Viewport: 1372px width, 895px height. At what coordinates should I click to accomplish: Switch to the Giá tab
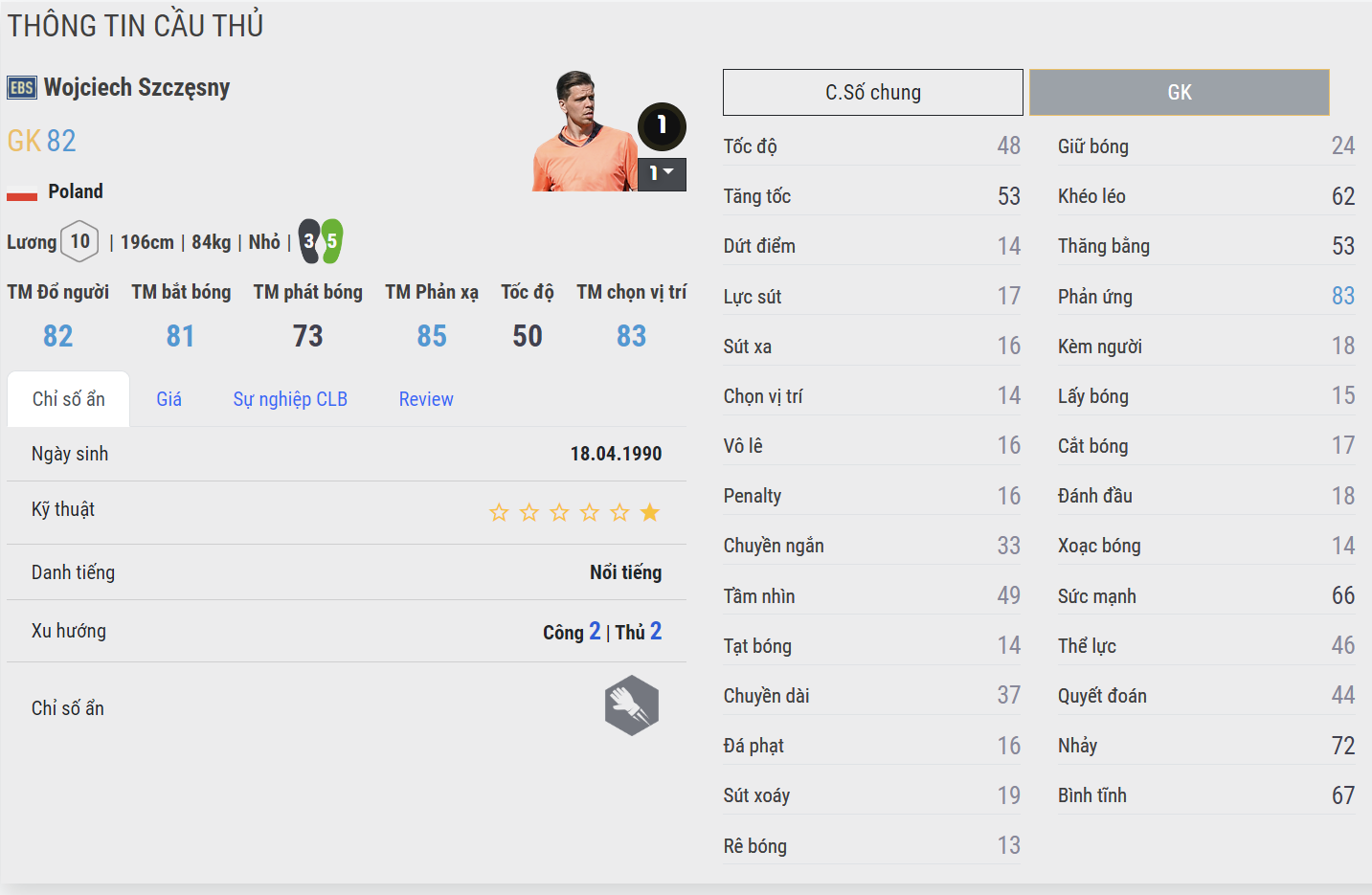(x=169, y=399)
